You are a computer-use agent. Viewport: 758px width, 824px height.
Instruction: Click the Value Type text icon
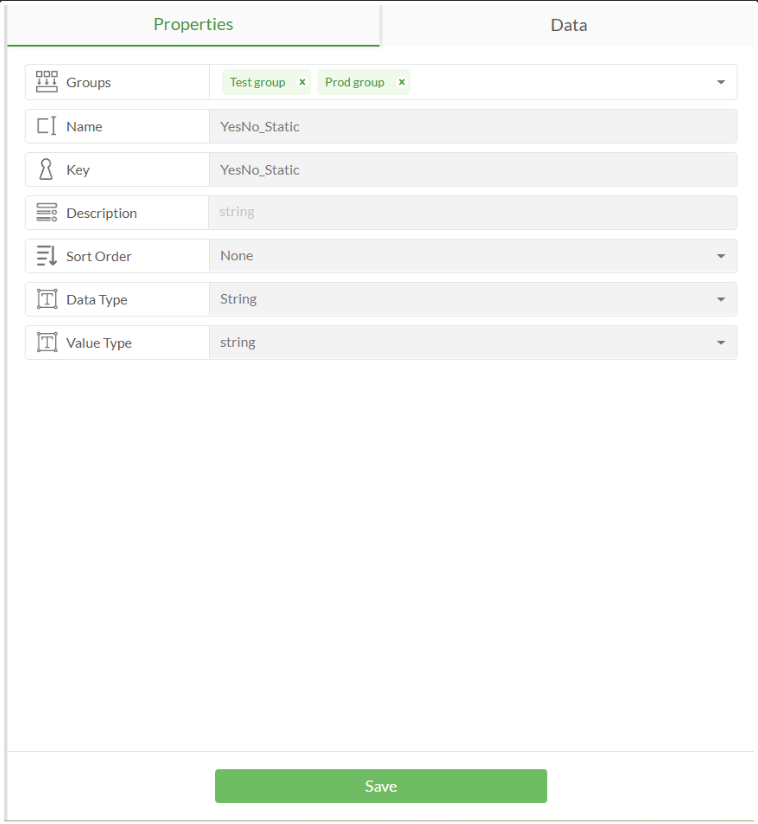[x=46, y=342]
